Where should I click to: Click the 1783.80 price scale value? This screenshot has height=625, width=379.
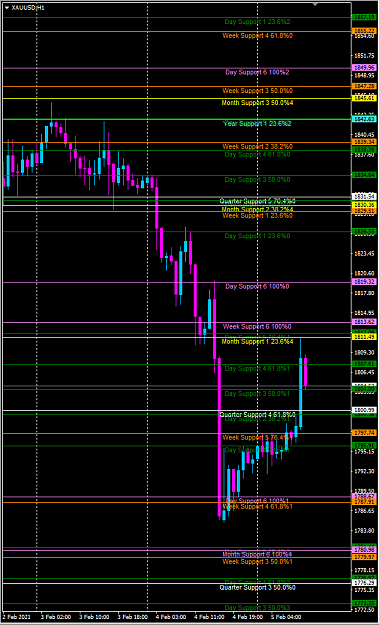click(363, 531)
